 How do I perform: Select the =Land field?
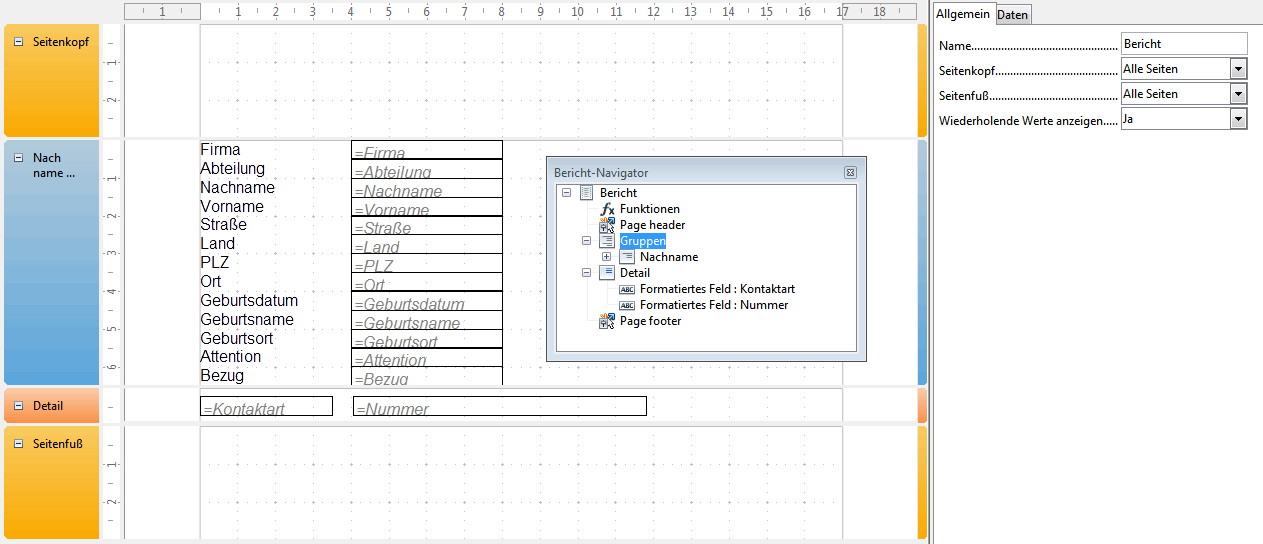(427, 244)
